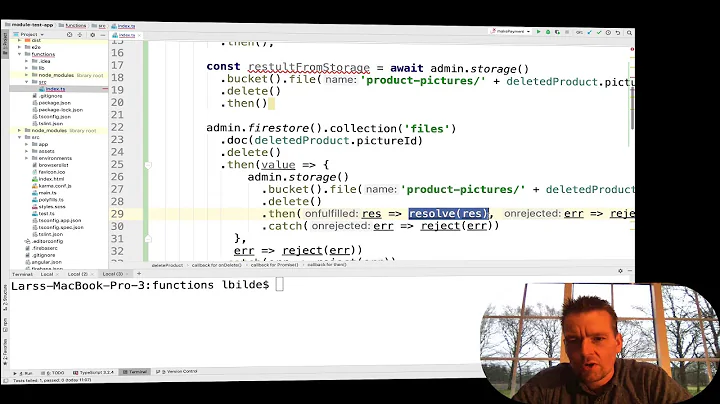Expand the lib folder
This screenshot has width=720, height=404.
[26, 68]
